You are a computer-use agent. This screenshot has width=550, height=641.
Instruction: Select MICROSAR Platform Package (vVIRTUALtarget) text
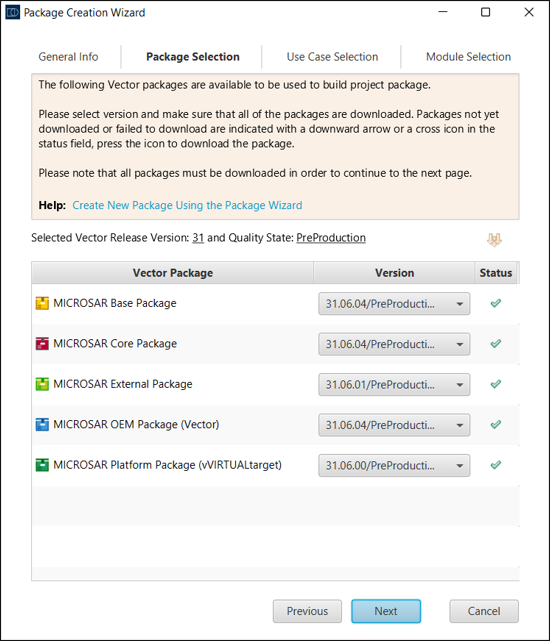click(168, 465)
